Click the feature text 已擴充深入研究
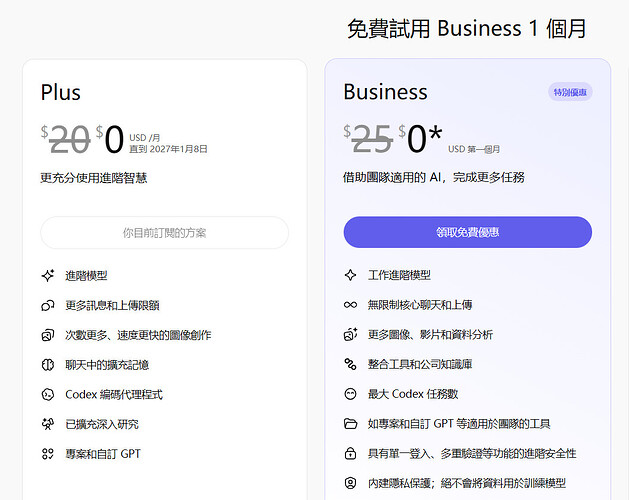Viewport: 629px width, 500px height. coord(102,424)
